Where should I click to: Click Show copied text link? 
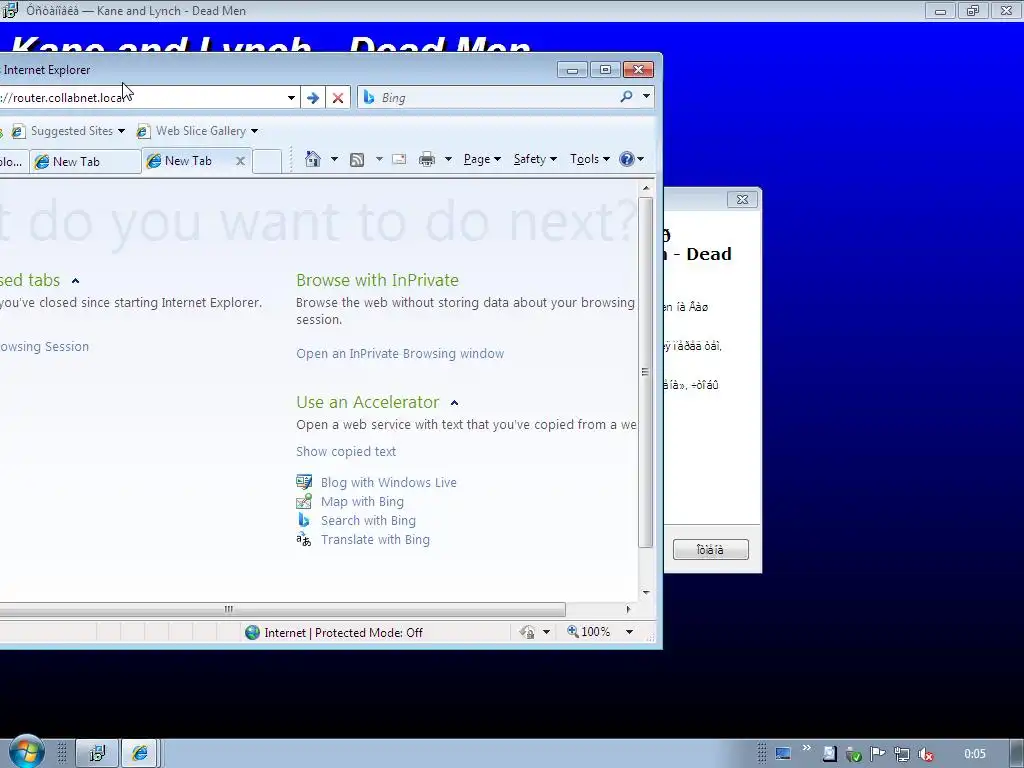pos(345,451)
